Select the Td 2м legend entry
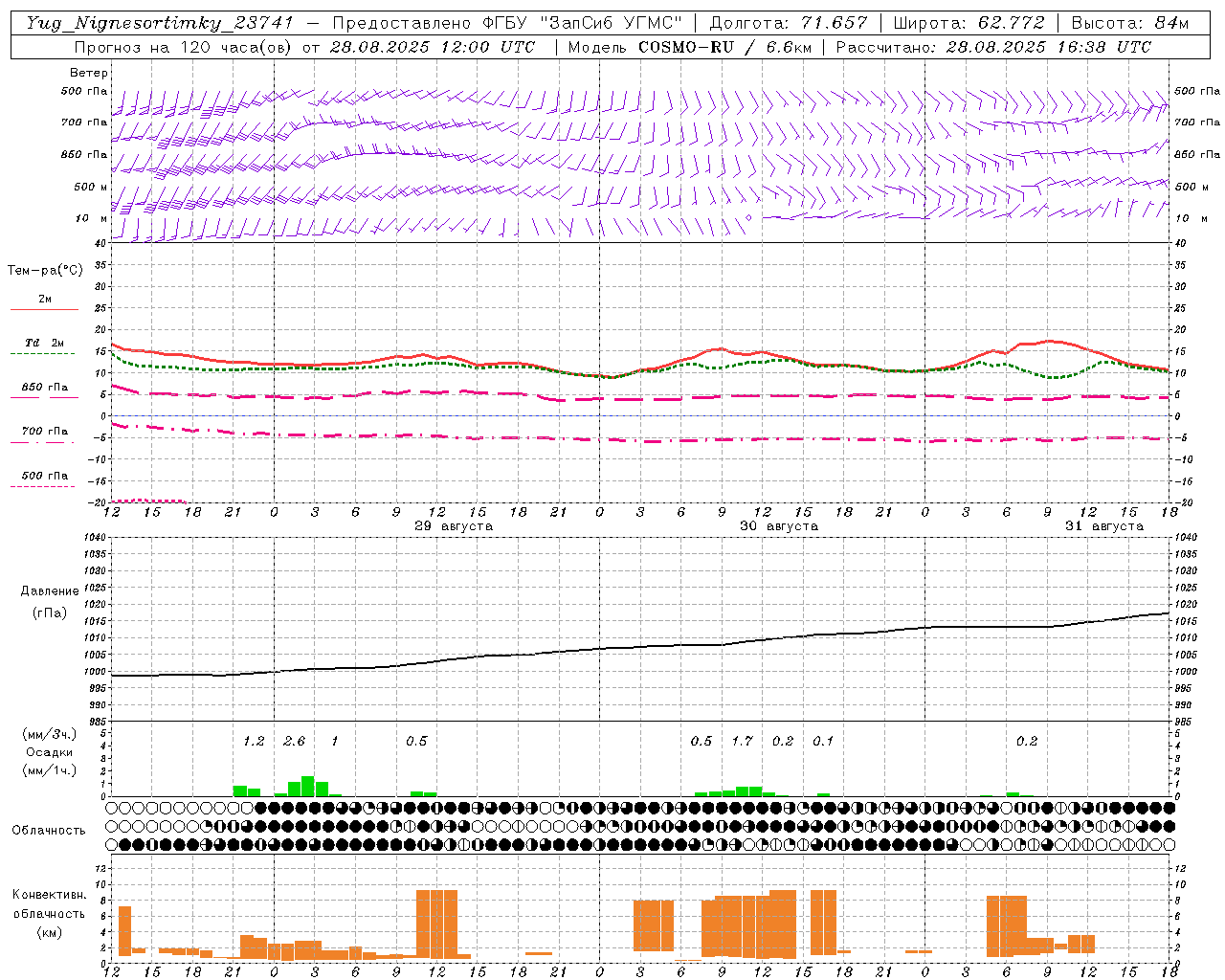This screenshot has height=980, width=1225. pos(45,343)
